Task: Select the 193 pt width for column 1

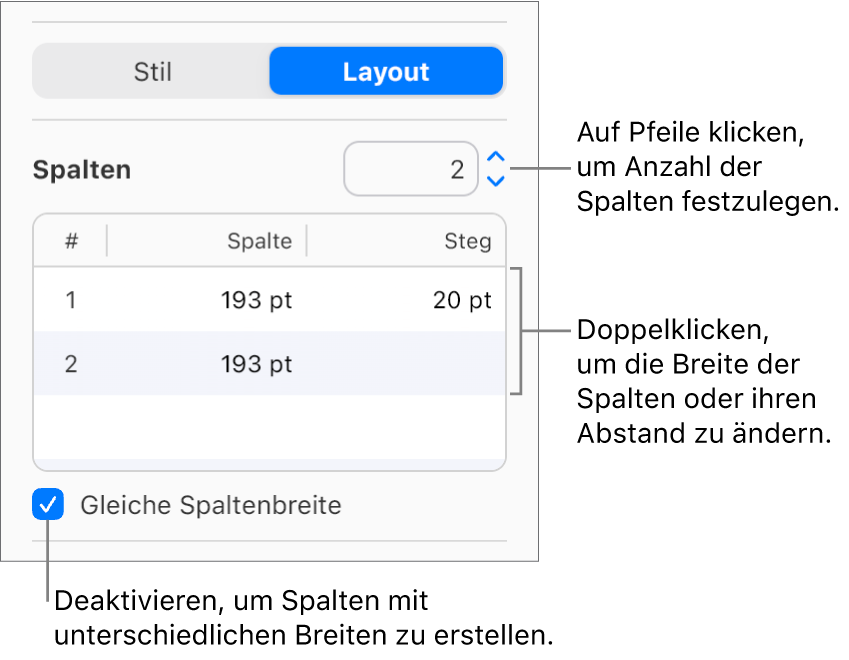Action: pyautogui.click(x=256, y=299)
